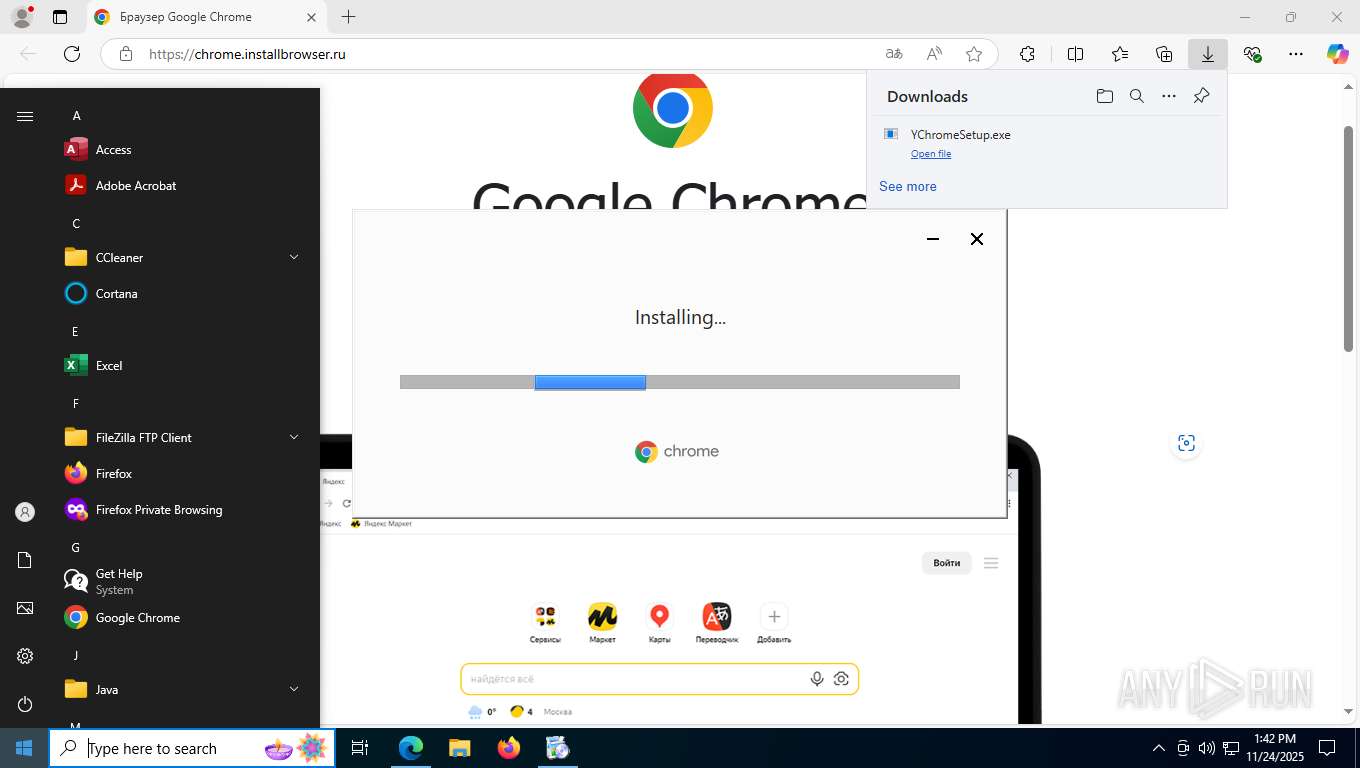Refresh the page in Edge
1360x768 pixels.
tap(72, 54)
